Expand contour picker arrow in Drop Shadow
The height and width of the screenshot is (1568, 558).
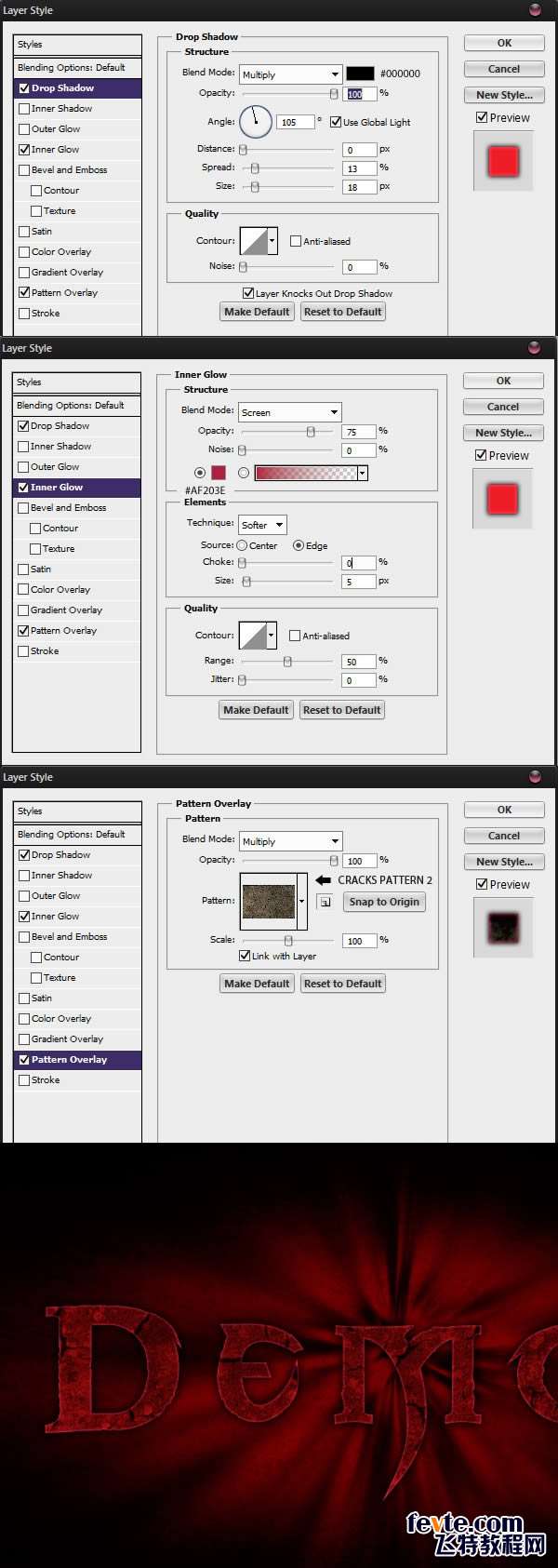tap(272, 241)
